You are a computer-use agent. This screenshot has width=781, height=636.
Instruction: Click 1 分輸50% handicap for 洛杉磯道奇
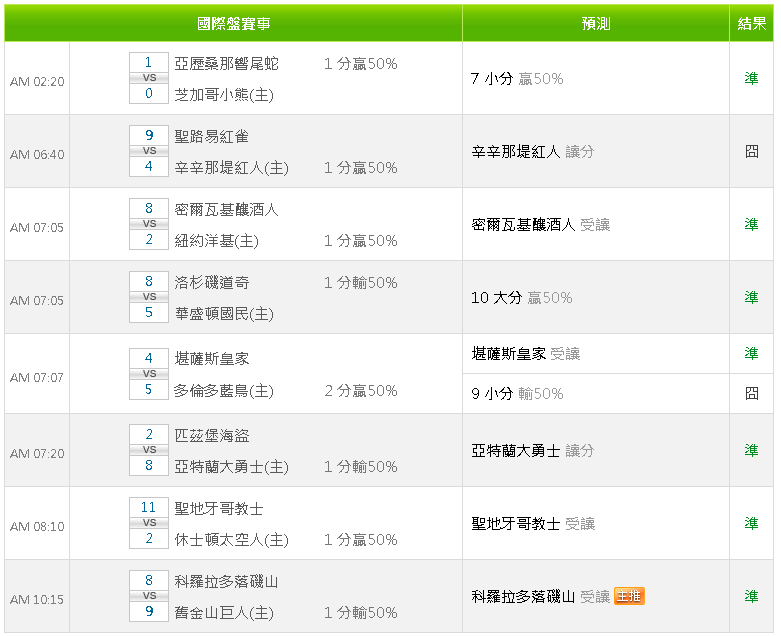[361, 282]
